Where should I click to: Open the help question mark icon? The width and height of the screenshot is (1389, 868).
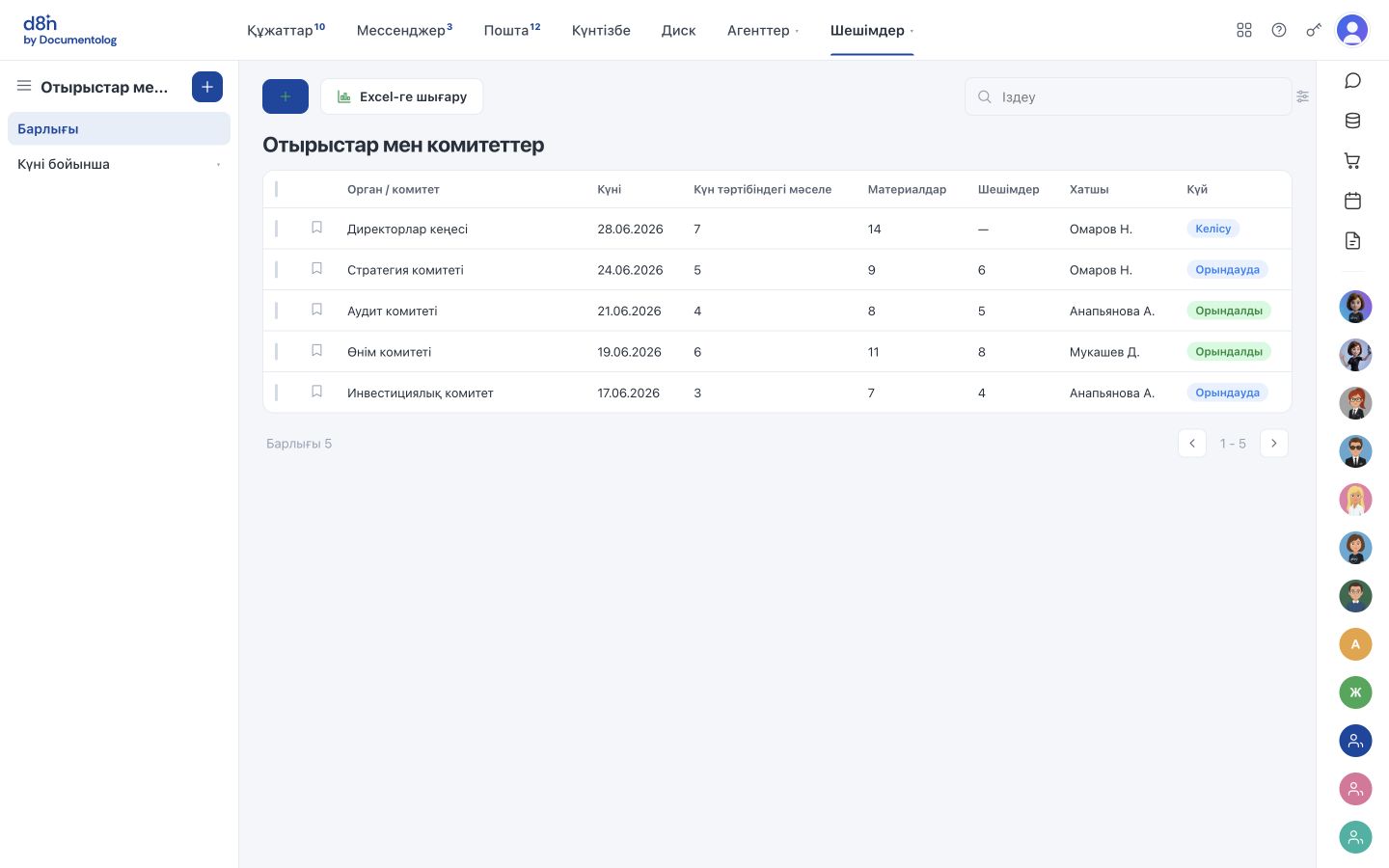click(1279, 30)
